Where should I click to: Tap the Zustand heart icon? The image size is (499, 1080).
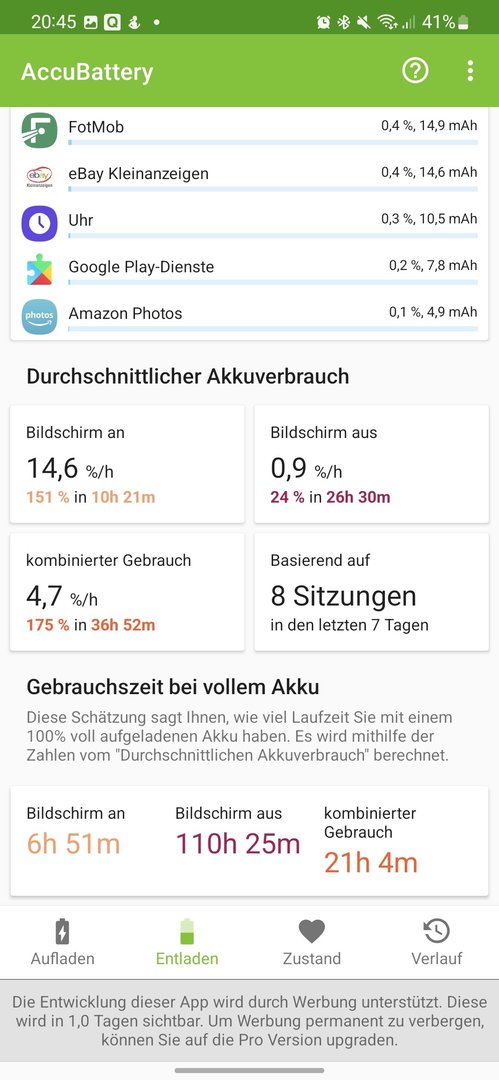(x=312, y=931)
